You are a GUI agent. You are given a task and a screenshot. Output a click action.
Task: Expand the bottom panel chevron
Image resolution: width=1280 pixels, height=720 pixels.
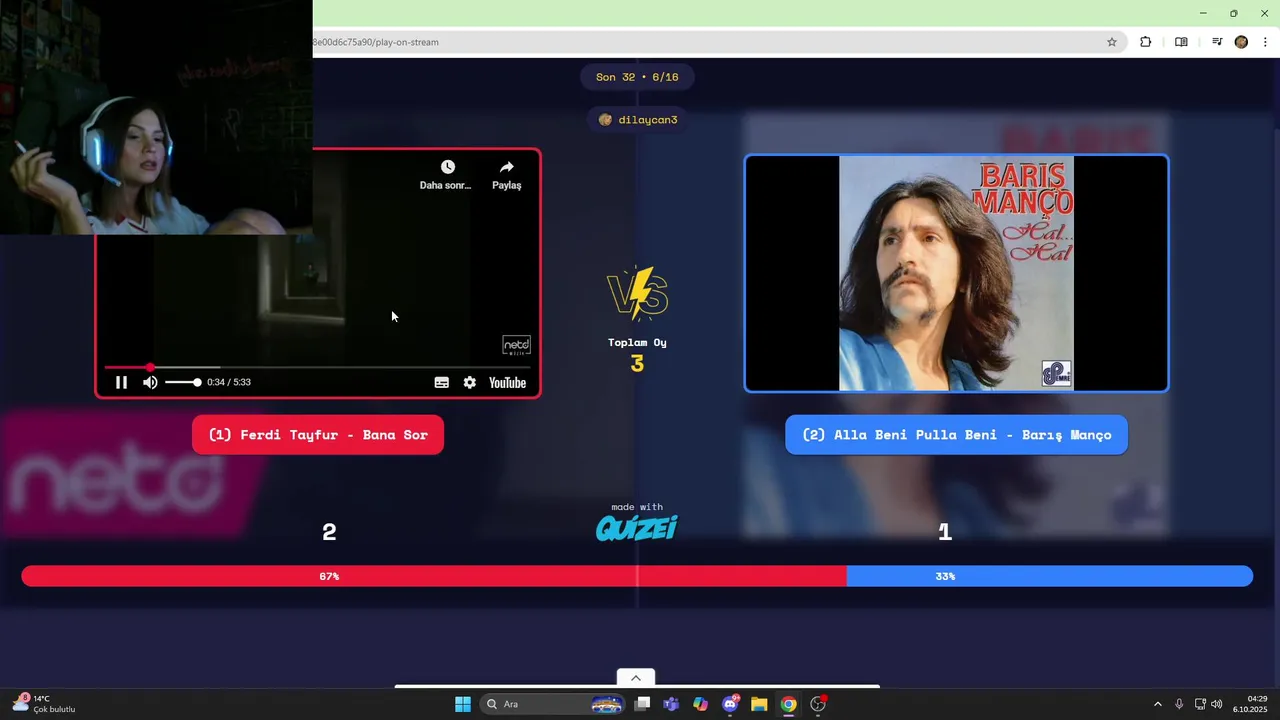636,678
